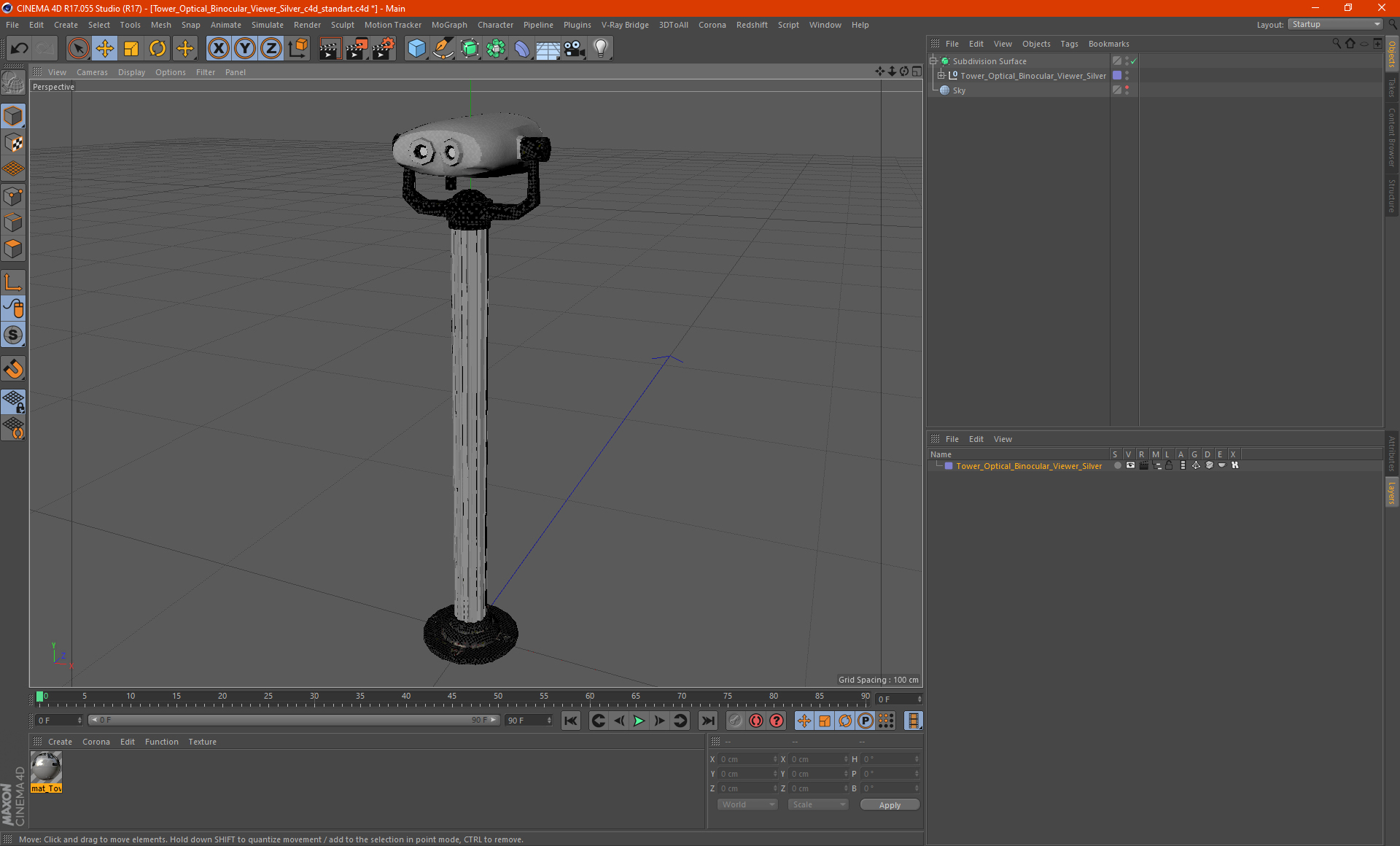Click the timeline preview range slider
Viewport: 1400px width, 846px height.
(293, 720)
